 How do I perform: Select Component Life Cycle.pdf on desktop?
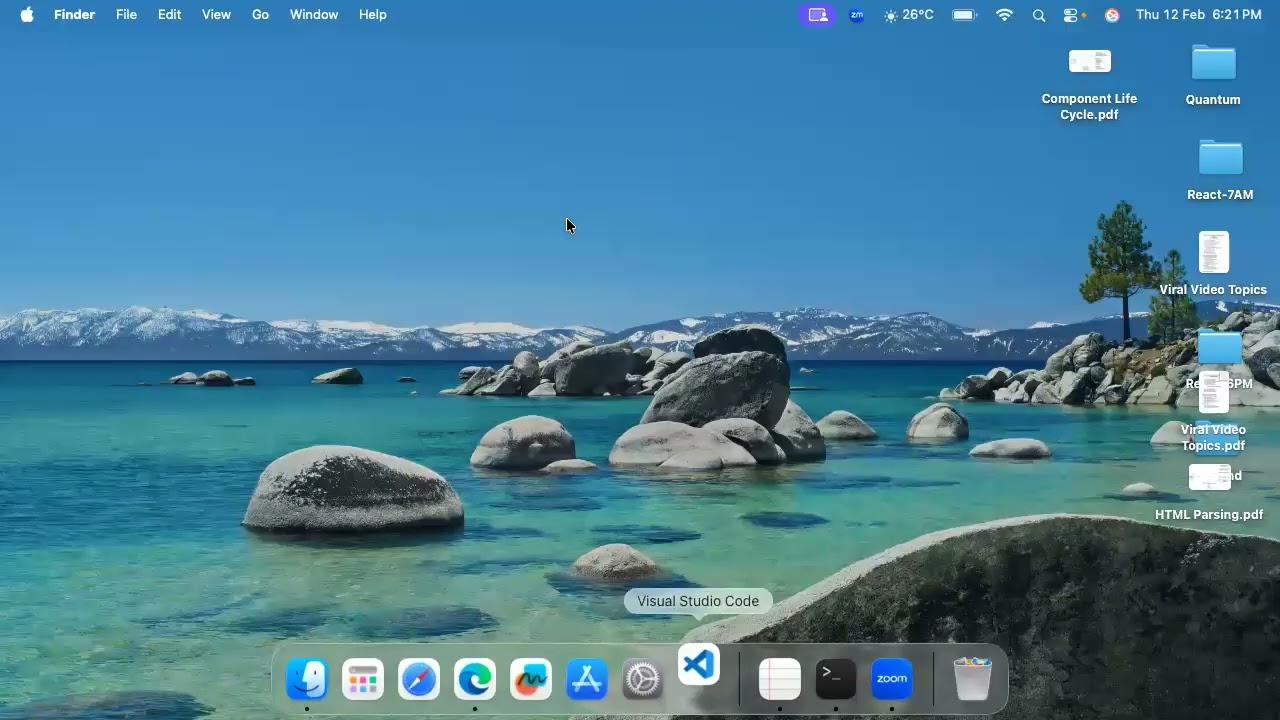tap(1090, 84)
